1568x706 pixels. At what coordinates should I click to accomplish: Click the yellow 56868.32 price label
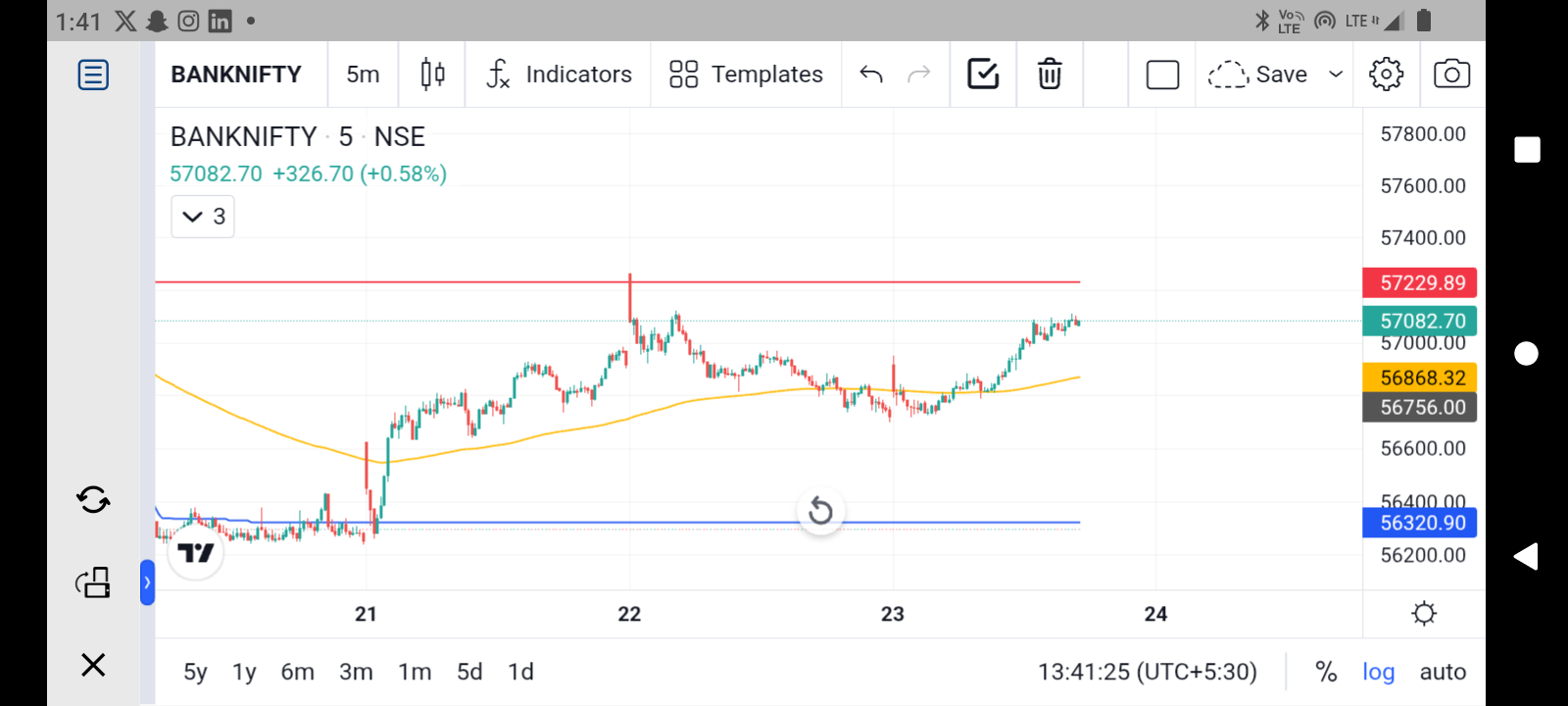1420,378
